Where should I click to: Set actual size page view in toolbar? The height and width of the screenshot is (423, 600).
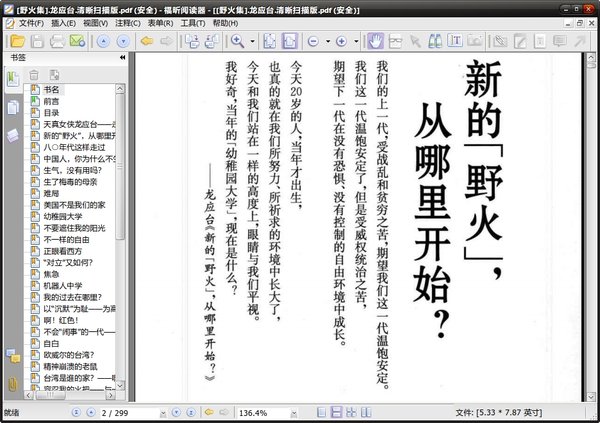tap(270, 41)
